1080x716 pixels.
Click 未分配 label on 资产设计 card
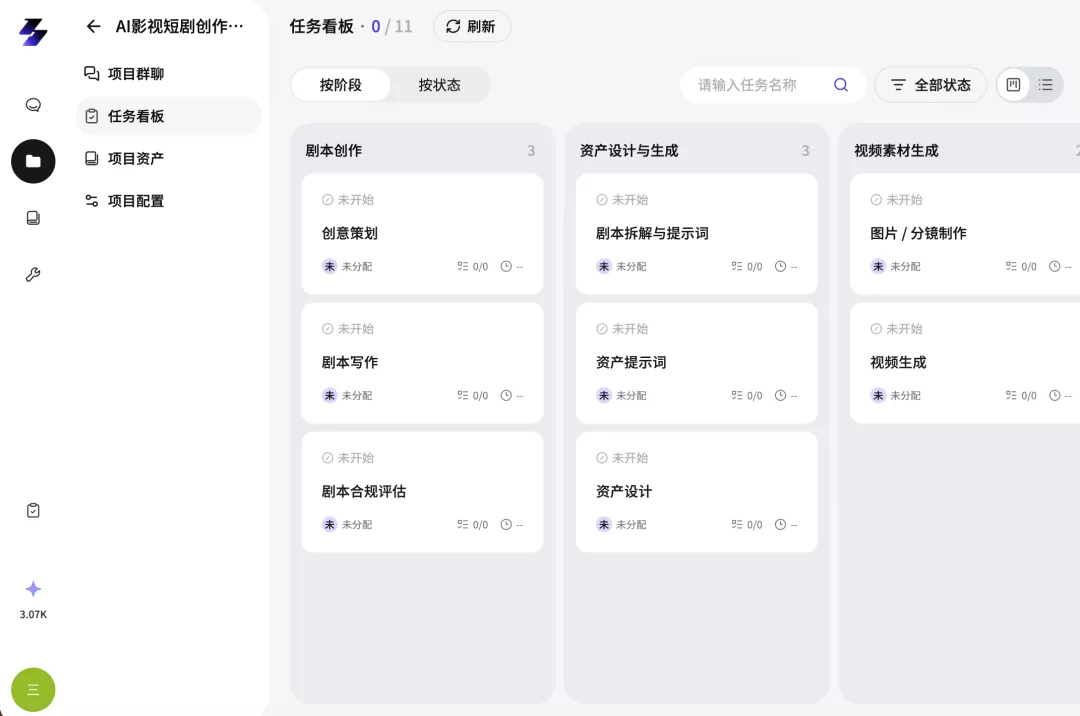click(x=631, y=525)
